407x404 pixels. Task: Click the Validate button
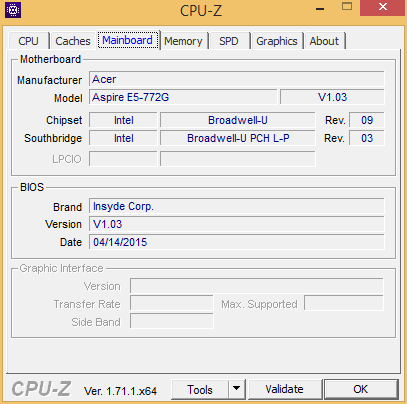[284, 389]
